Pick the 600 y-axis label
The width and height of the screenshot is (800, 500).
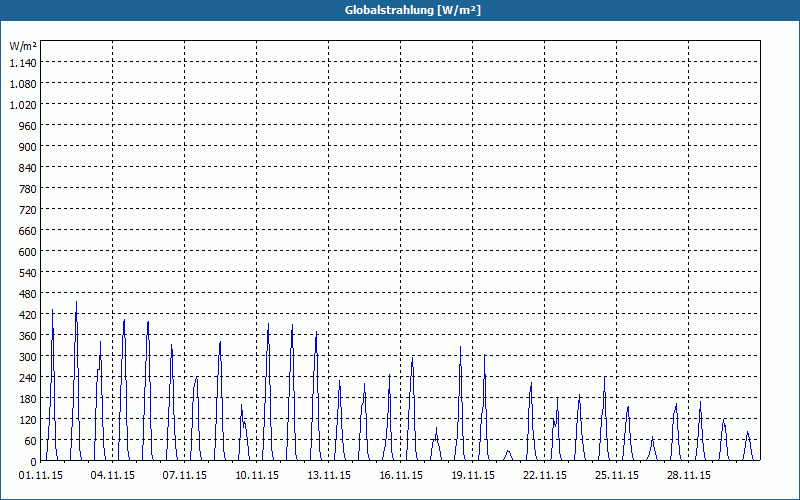coord(28,252)
